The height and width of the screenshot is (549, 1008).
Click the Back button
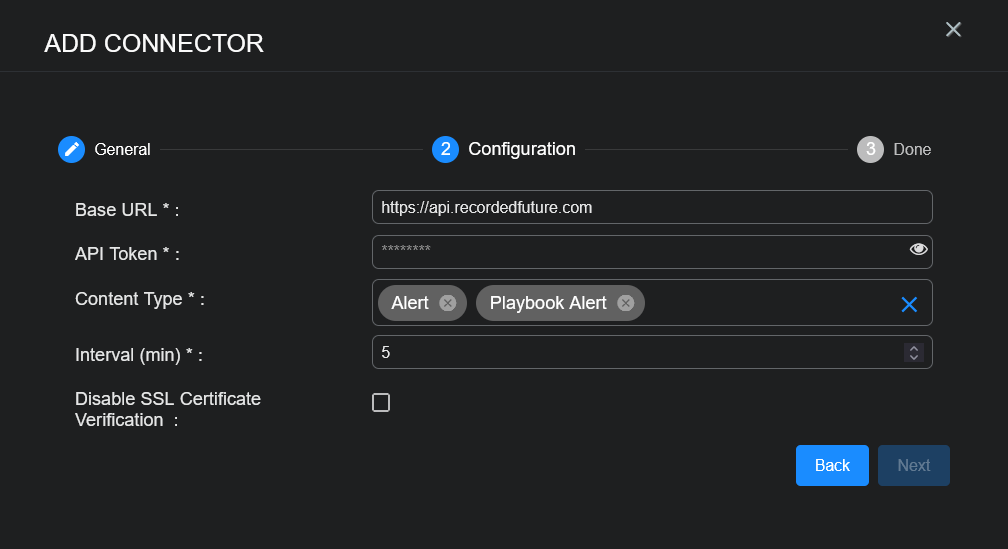point(832,465)
